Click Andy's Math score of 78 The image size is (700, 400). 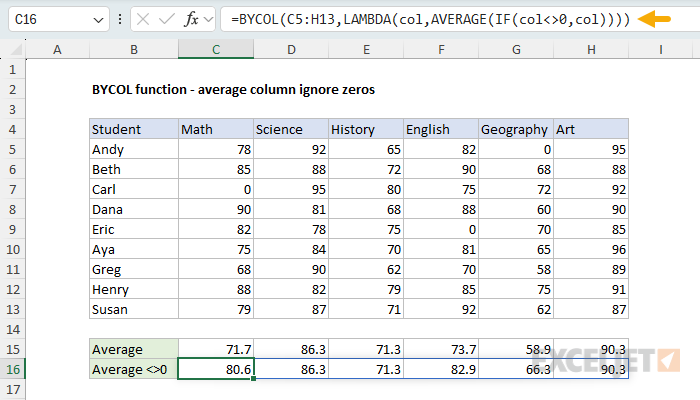tap(216, 150)
